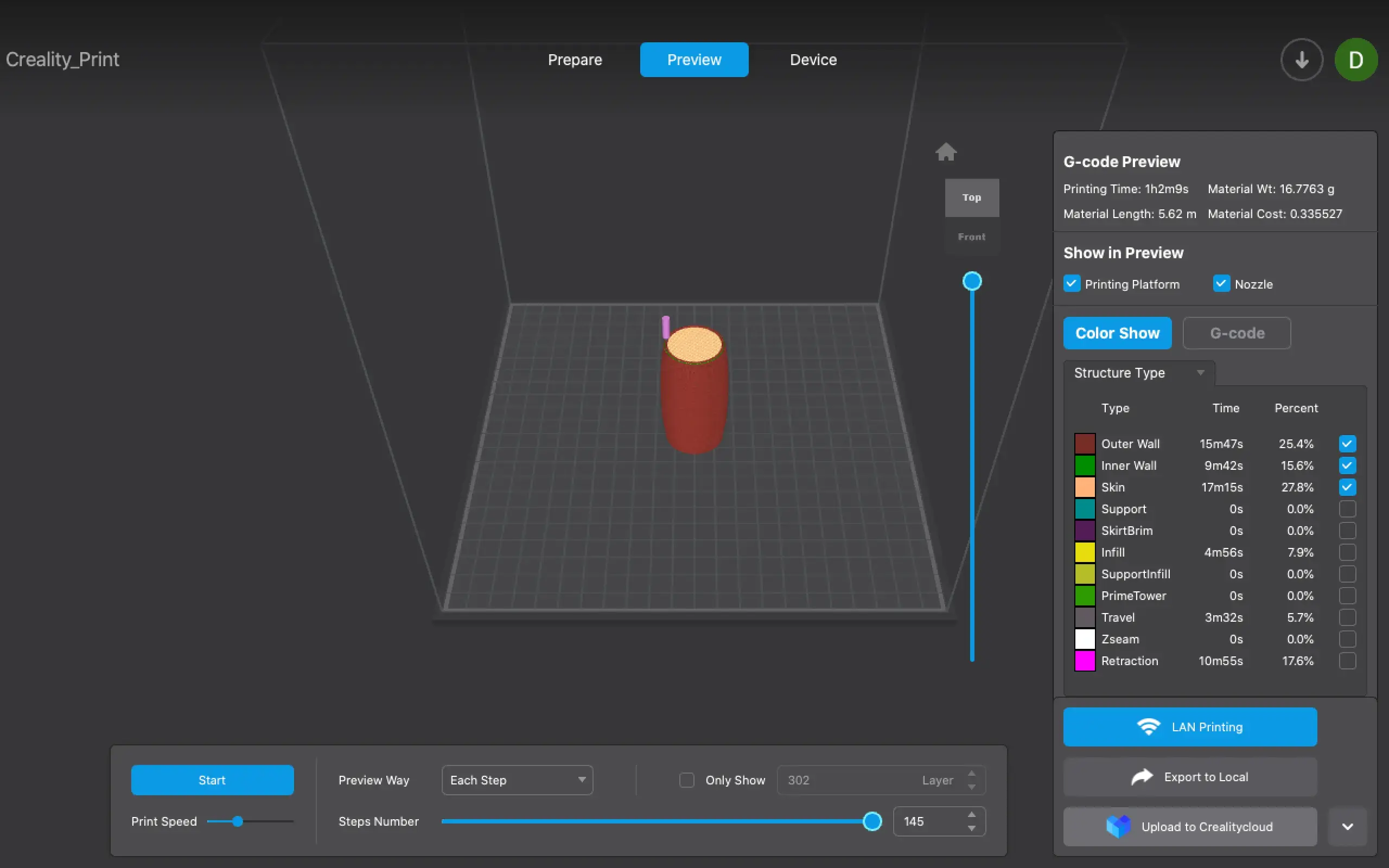Open the Each Step preview way dropdown
Image resolution: width=1389 pixels, height=868 pixels.
pos(517,780)
